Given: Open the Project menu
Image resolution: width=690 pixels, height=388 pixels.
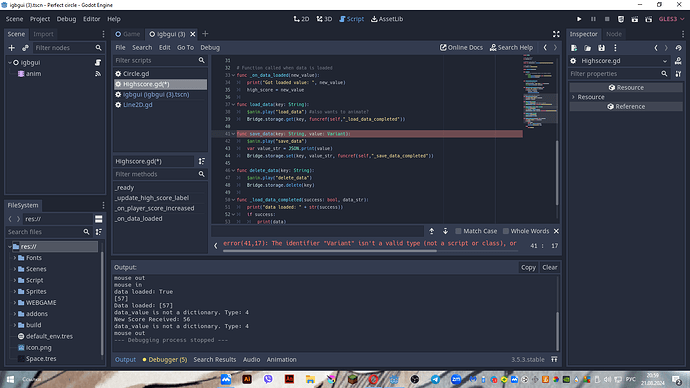Looking at the screenshot, I should (x=40, y=19).
